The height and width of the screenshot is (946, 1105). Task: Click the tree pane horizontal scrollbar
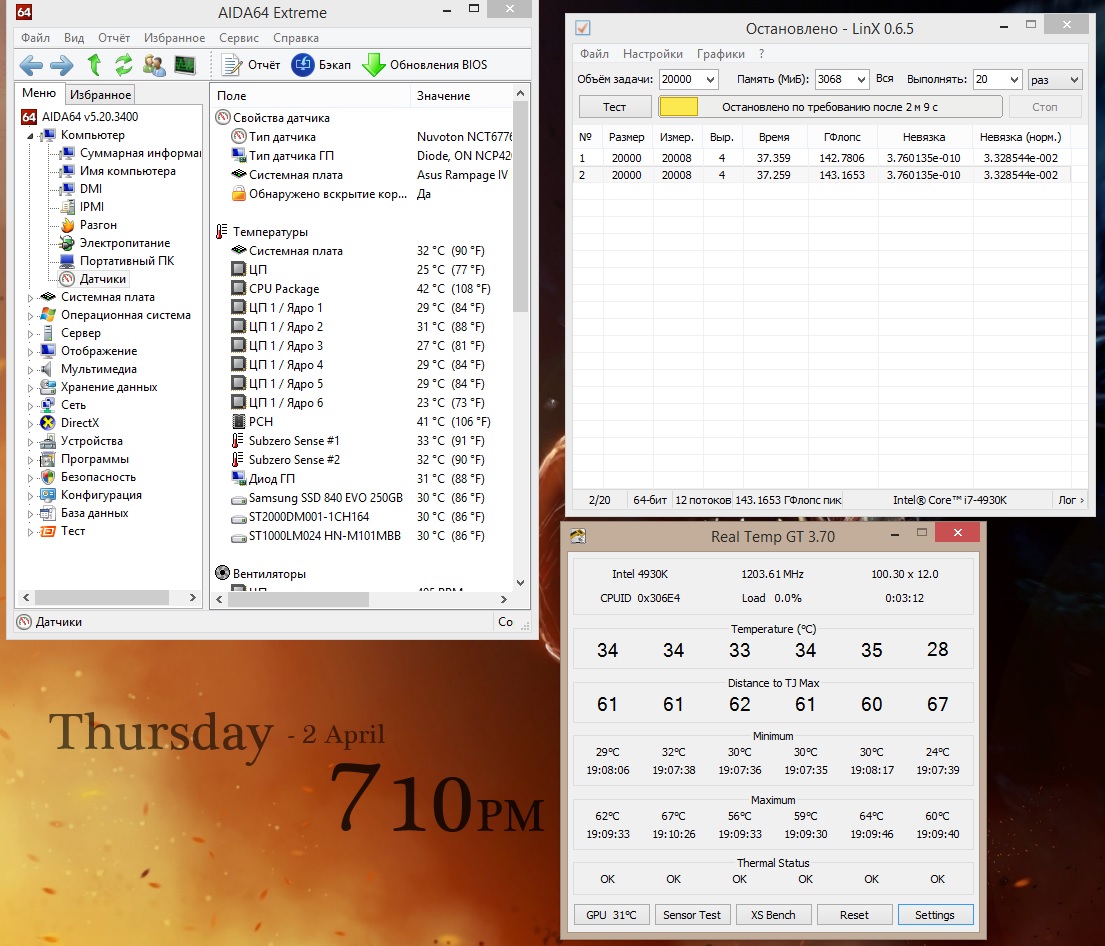[101, 598]
